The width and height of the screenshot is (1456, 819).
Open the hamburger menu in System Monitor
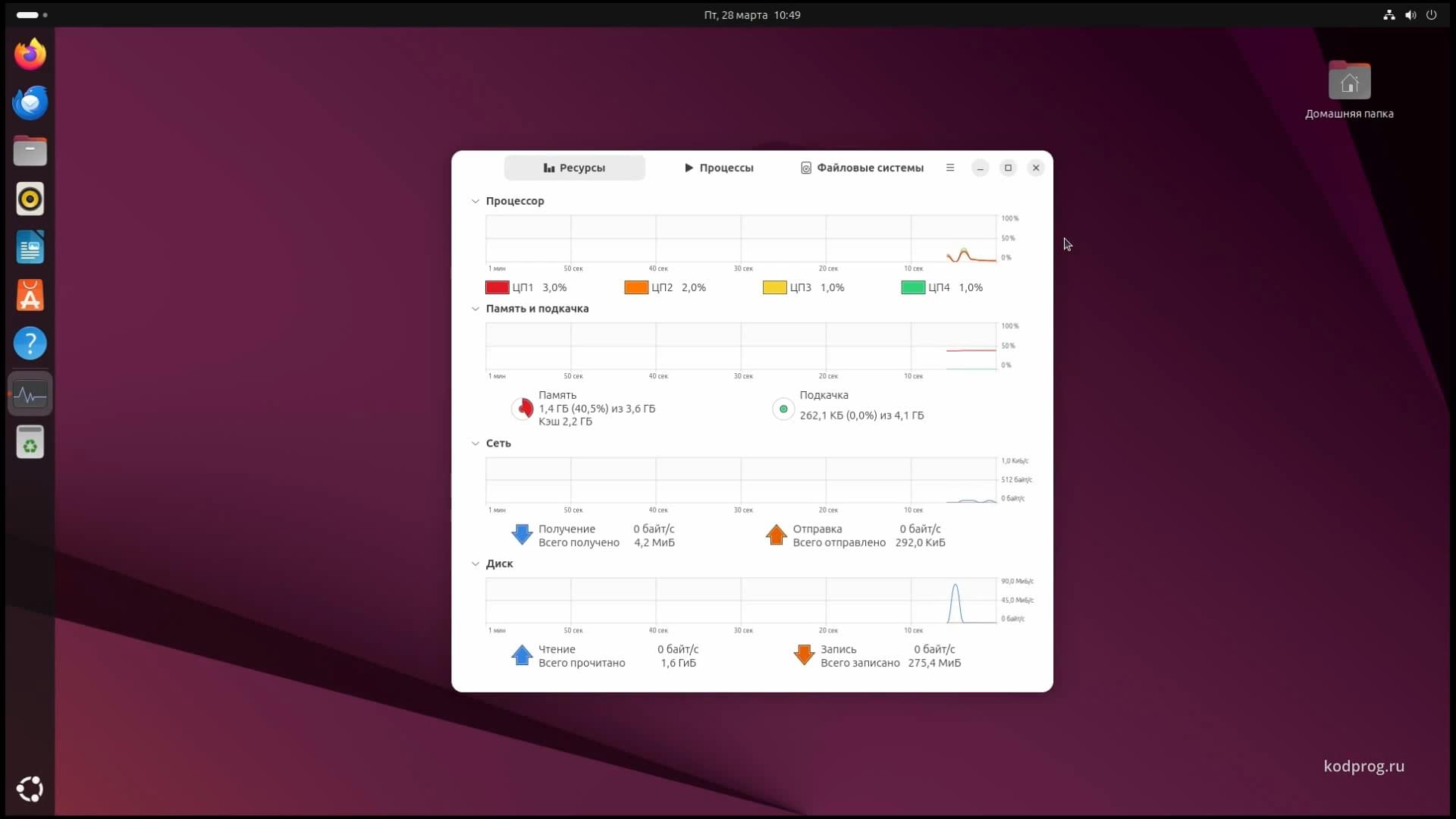(x=950, y=168)
